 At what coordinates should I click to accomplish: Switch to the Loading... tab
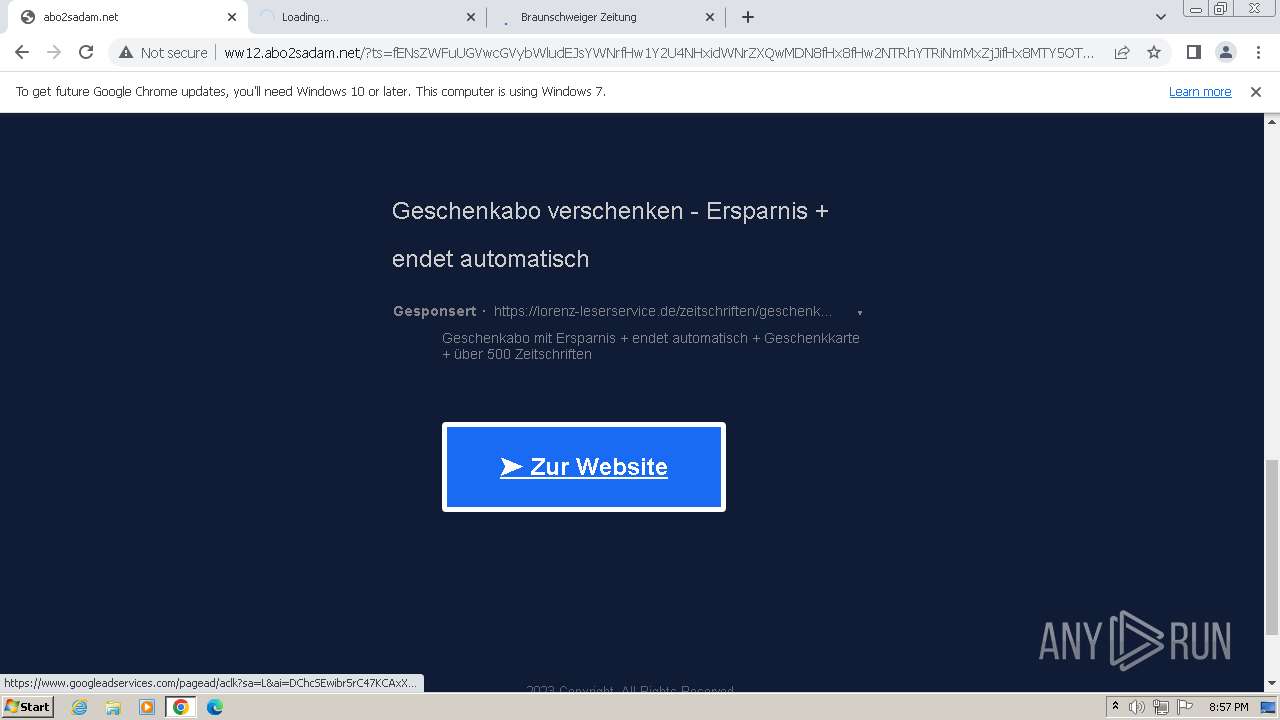[368, 17]
